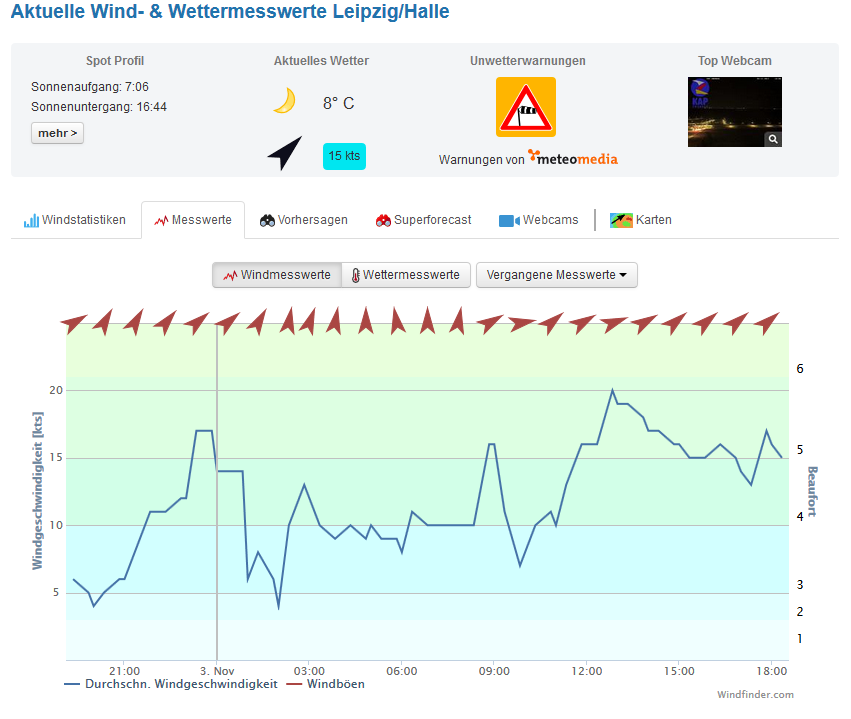Click the Unwetterwarnungen heading

point(528,61)
